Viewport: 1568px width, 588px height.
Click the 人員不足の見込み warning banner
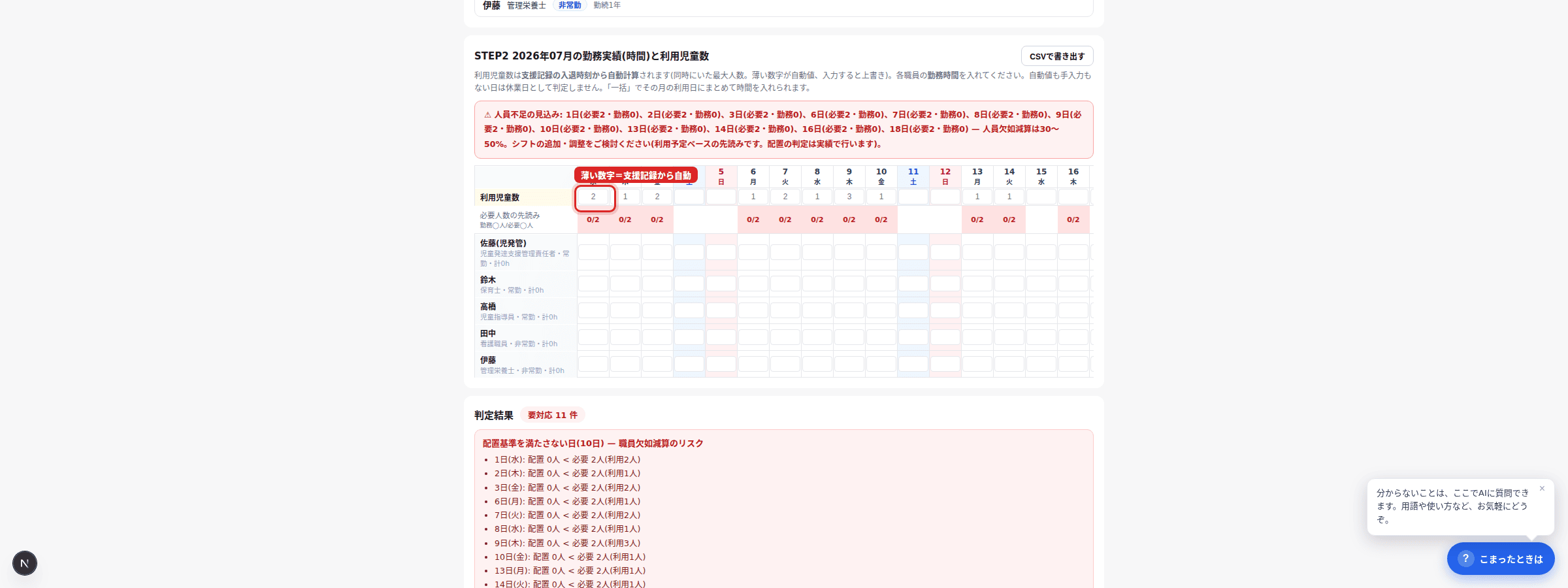click(x=783, y=129)
